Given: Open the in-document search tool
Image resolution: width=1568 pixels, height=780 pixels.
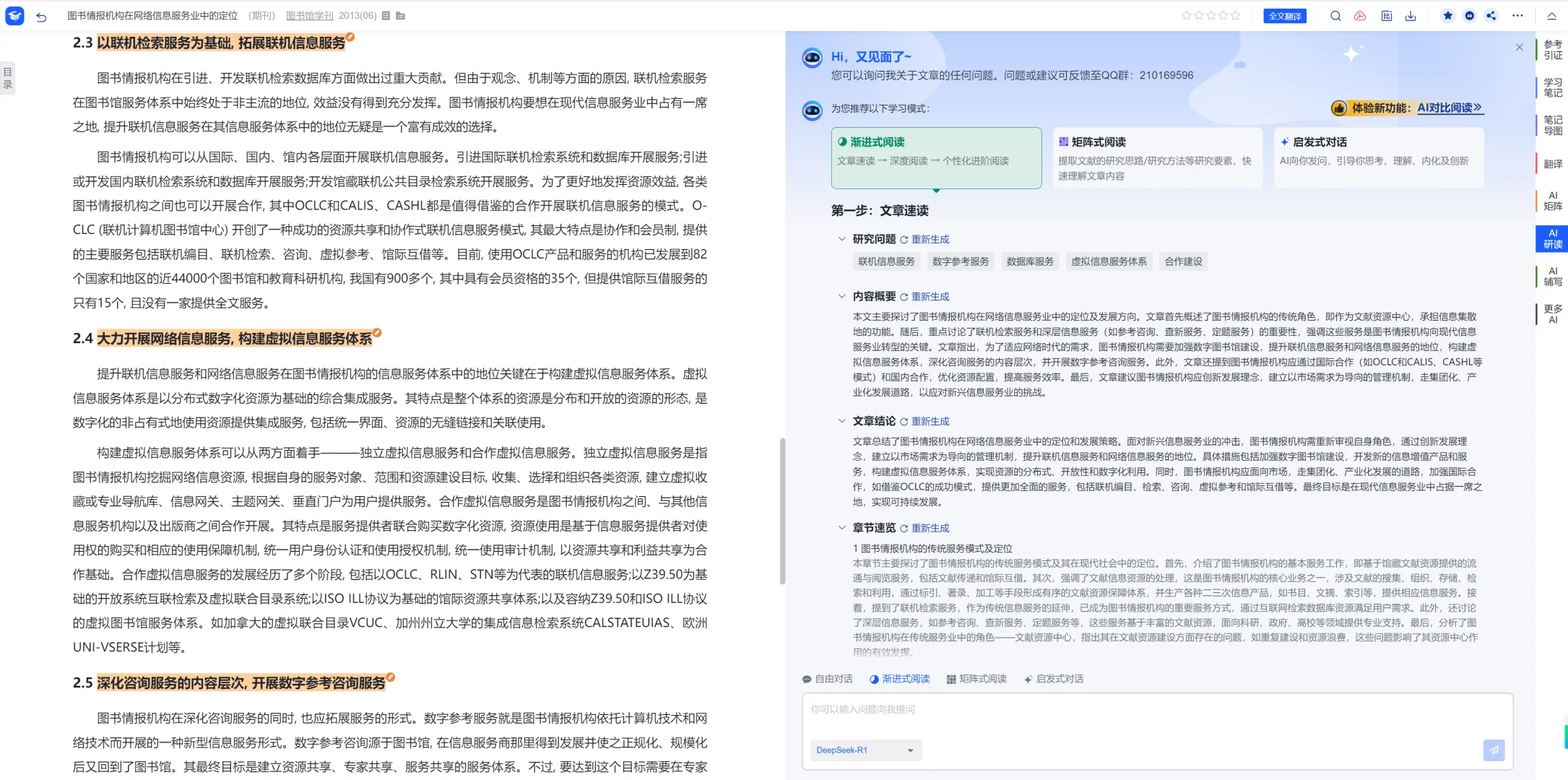Looking at the screenshot, I should point(1335,15).
